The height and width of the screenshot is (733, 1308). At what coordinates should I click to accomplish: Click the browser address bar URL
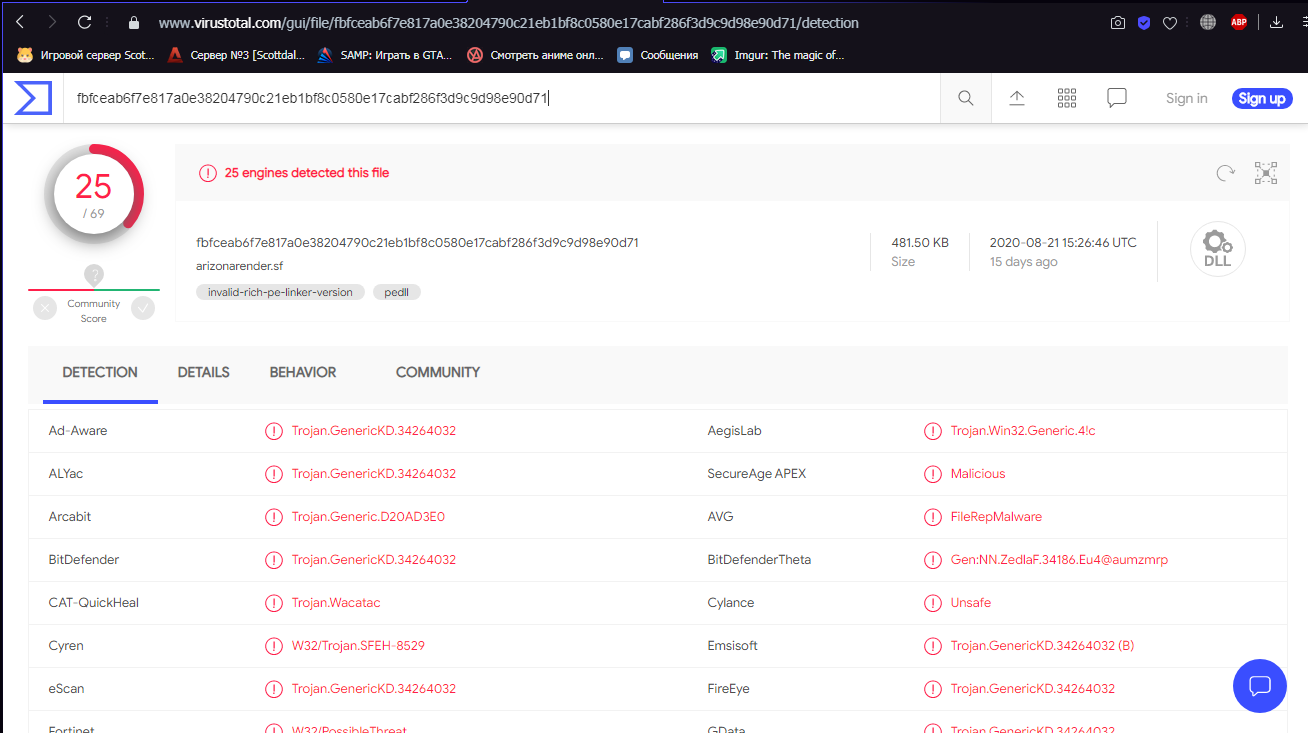point(508,22)
